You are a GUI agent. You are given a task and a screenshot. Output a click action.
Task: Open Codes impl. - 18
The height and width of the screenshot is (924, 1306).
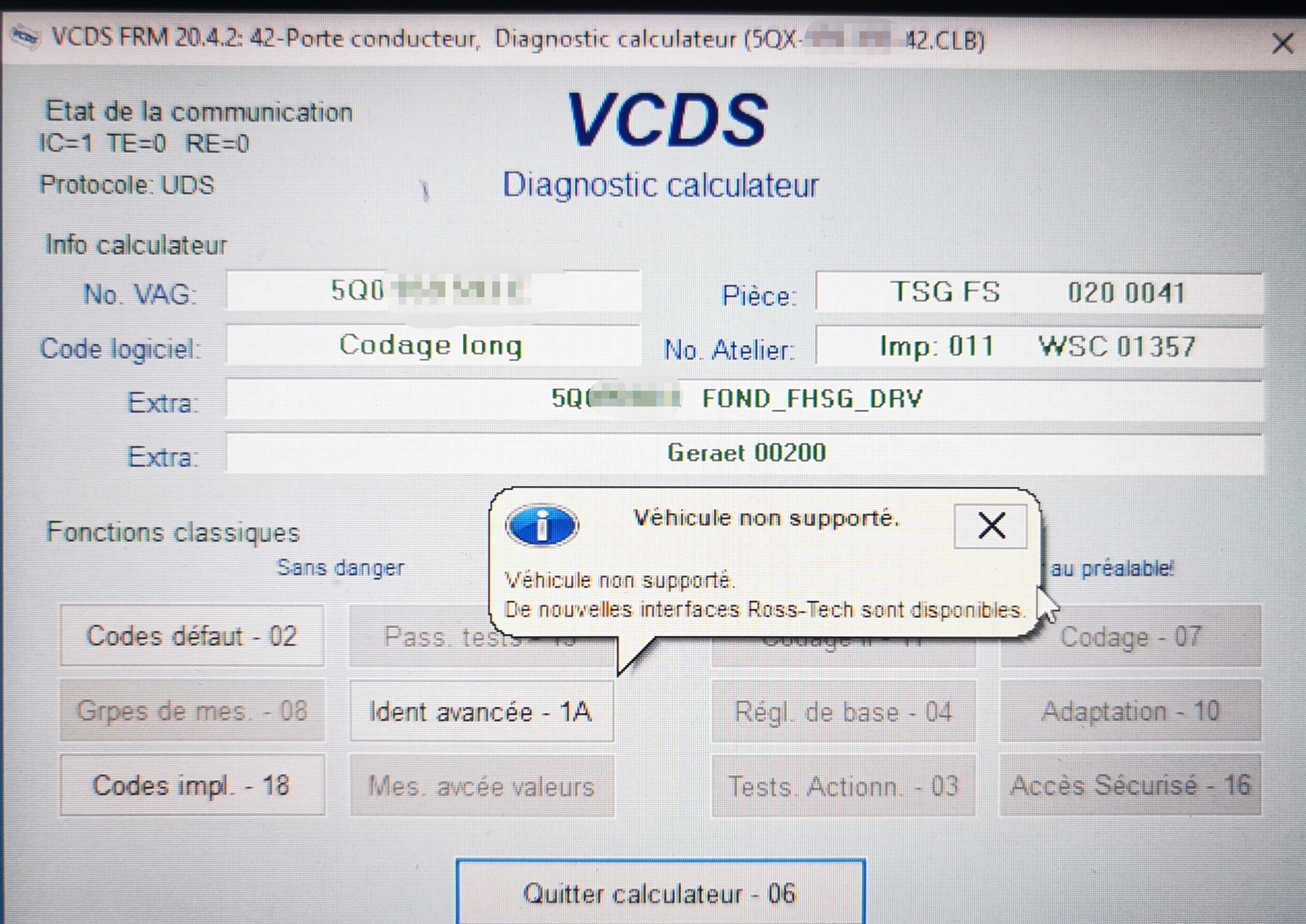point(192,785)
